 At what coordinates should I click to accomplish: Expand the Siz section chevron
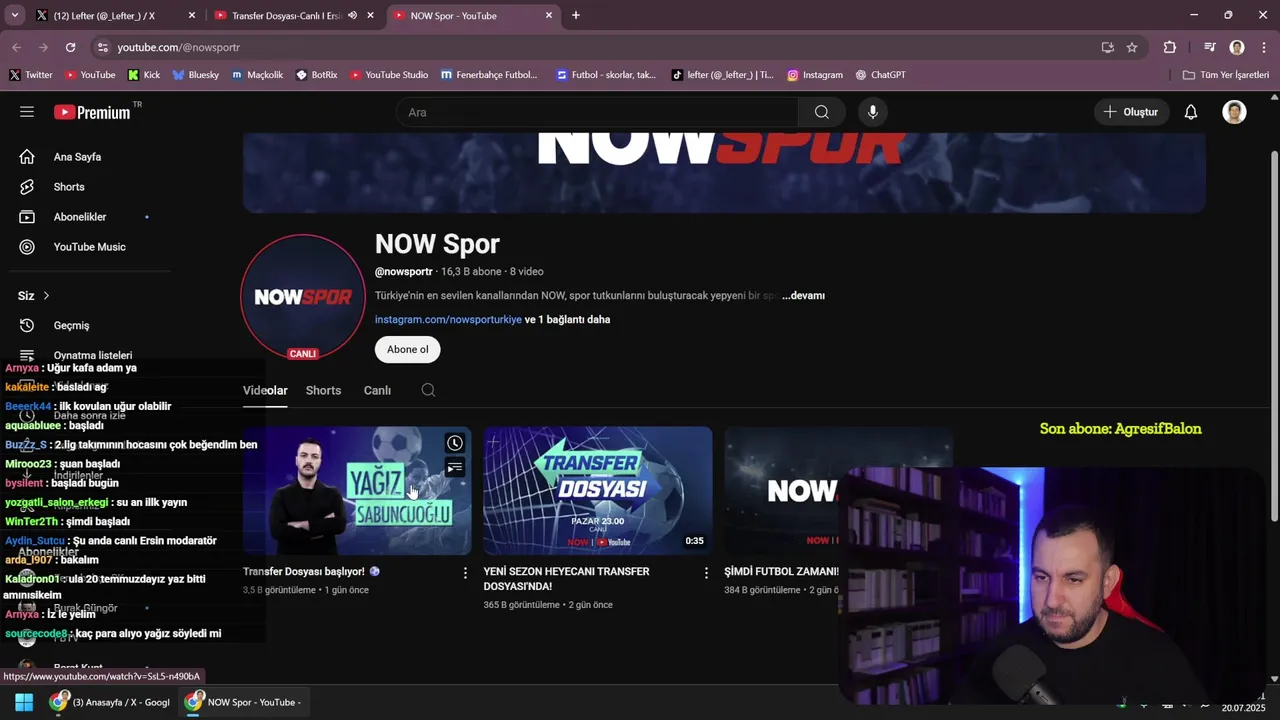[46, 296]
